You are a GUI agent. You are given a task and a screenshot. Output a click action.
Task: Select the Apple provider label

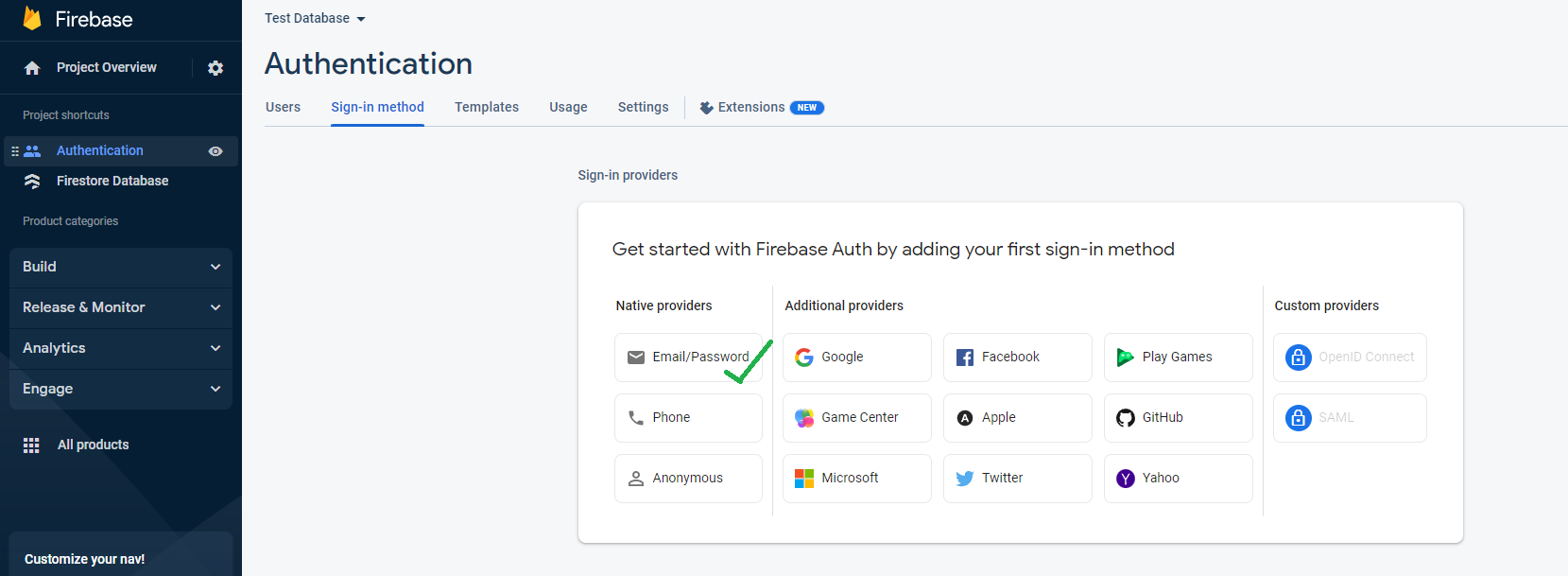[999, 417]
